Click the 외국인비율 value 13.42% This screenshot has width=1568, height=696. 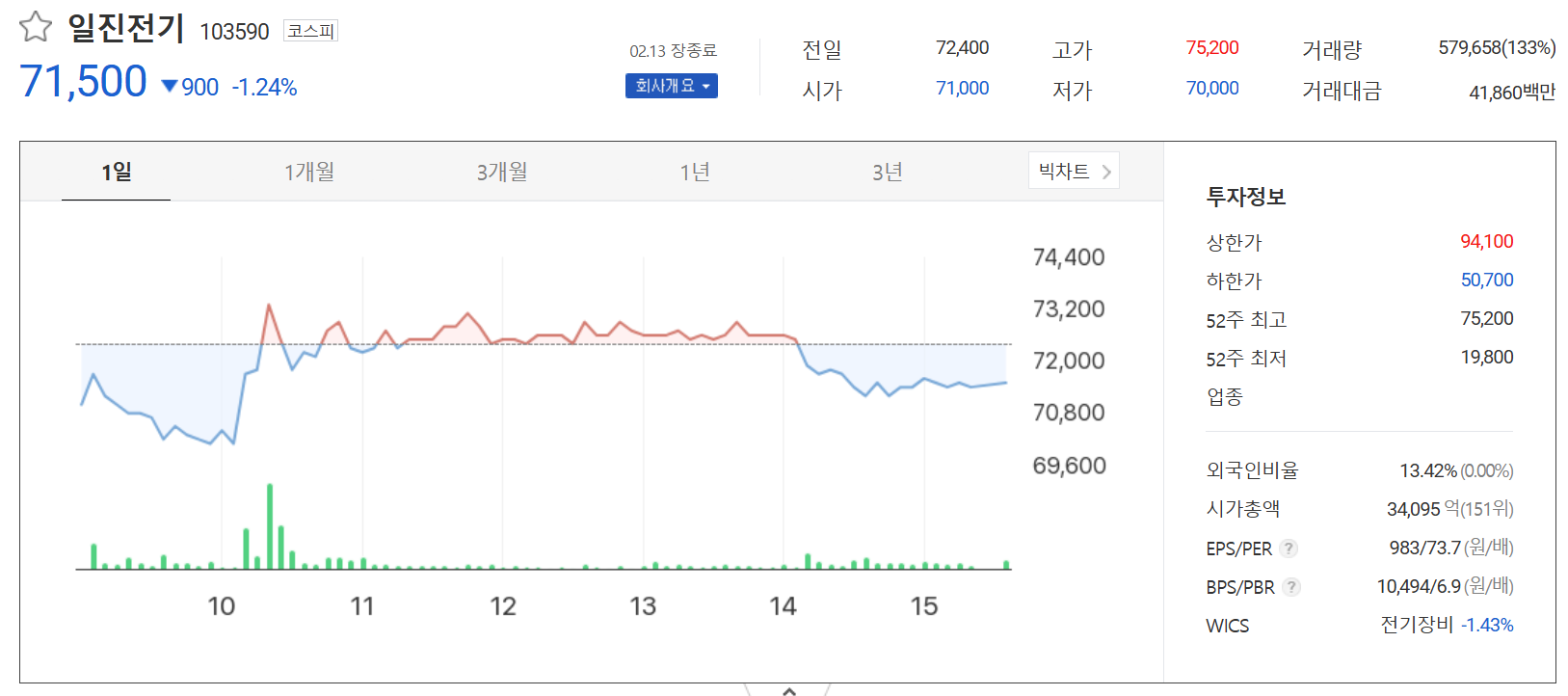pos(1428,470)
